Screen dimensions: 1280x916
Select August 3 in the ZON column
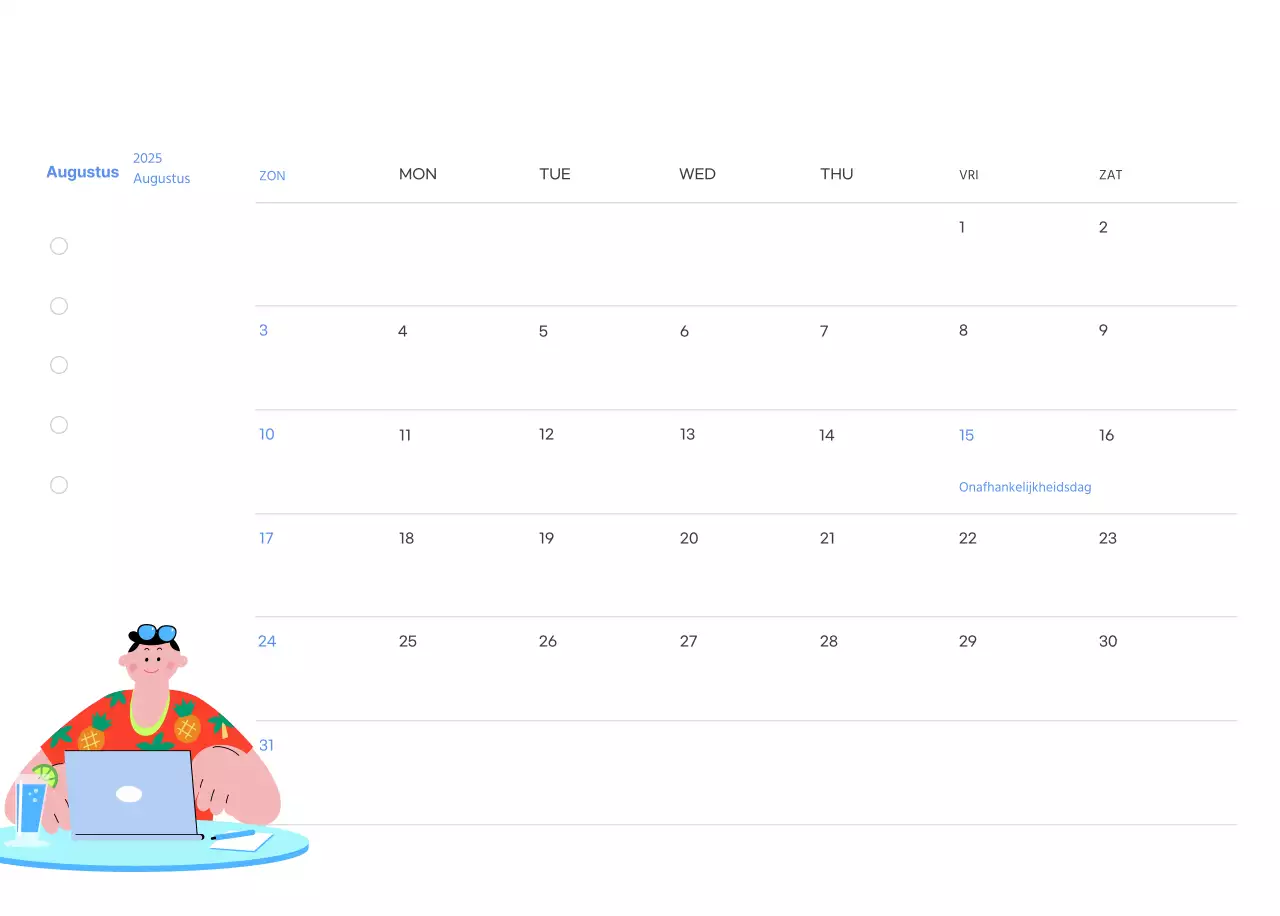point(263,330)
